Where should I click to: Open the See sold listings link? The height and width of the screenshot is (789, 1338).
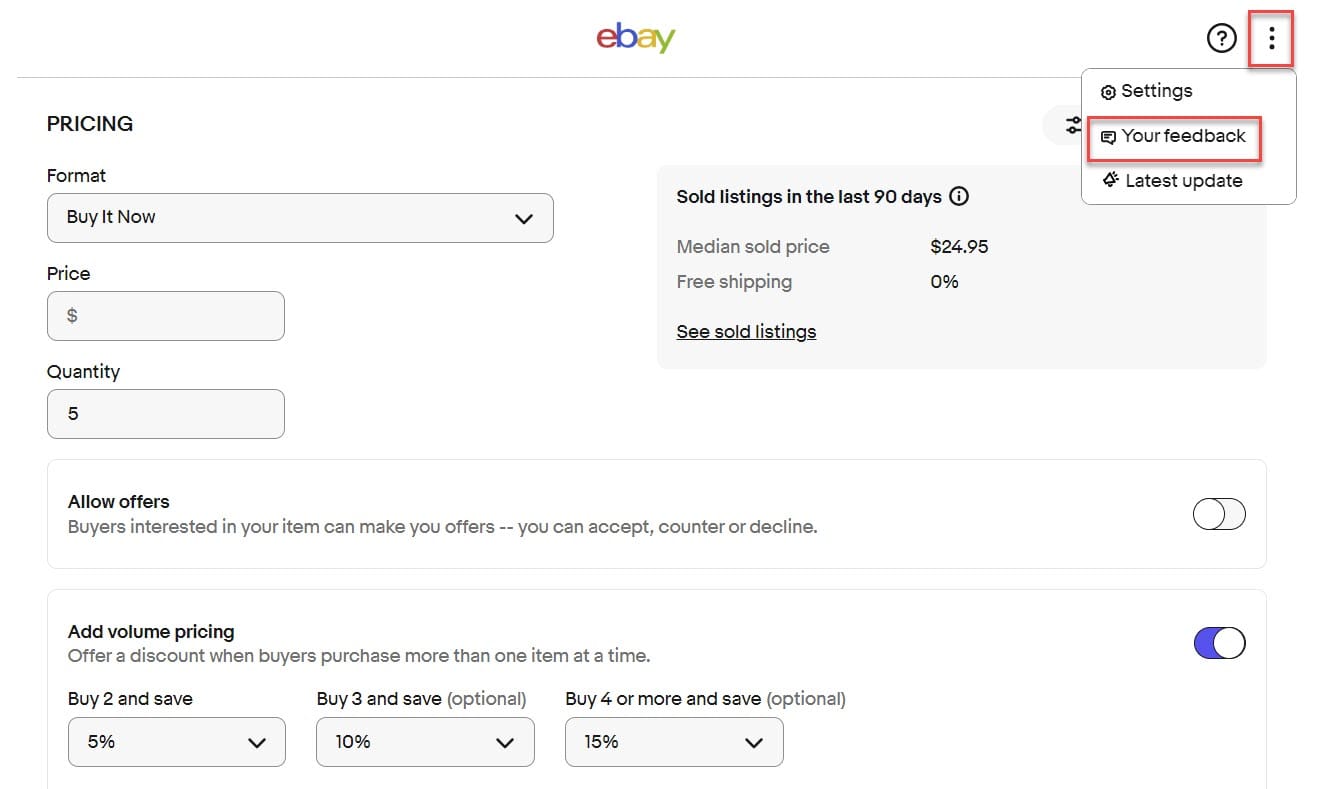(x=746, y=331)
